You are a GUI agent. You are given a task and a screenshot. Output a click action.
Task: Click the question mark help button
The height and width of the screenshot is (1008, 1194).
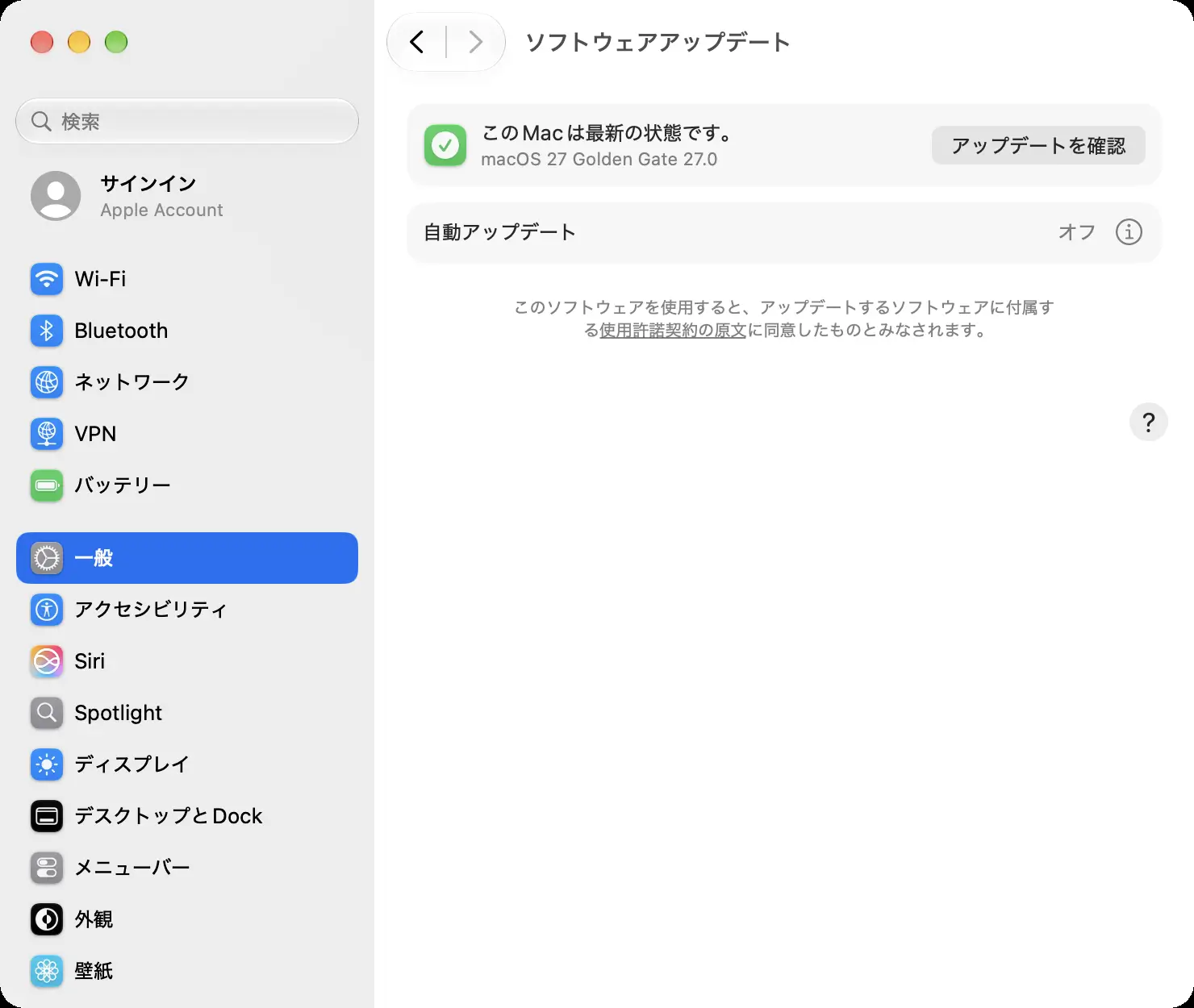coord(1149,422)
